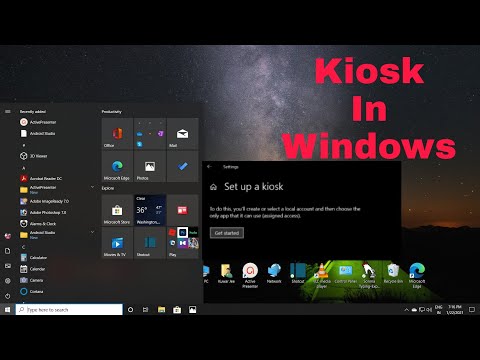Open the Sonma Typing-Expert desktop shortcut
The width and height of the screenshot is (480, 360).
coord(369,275)
